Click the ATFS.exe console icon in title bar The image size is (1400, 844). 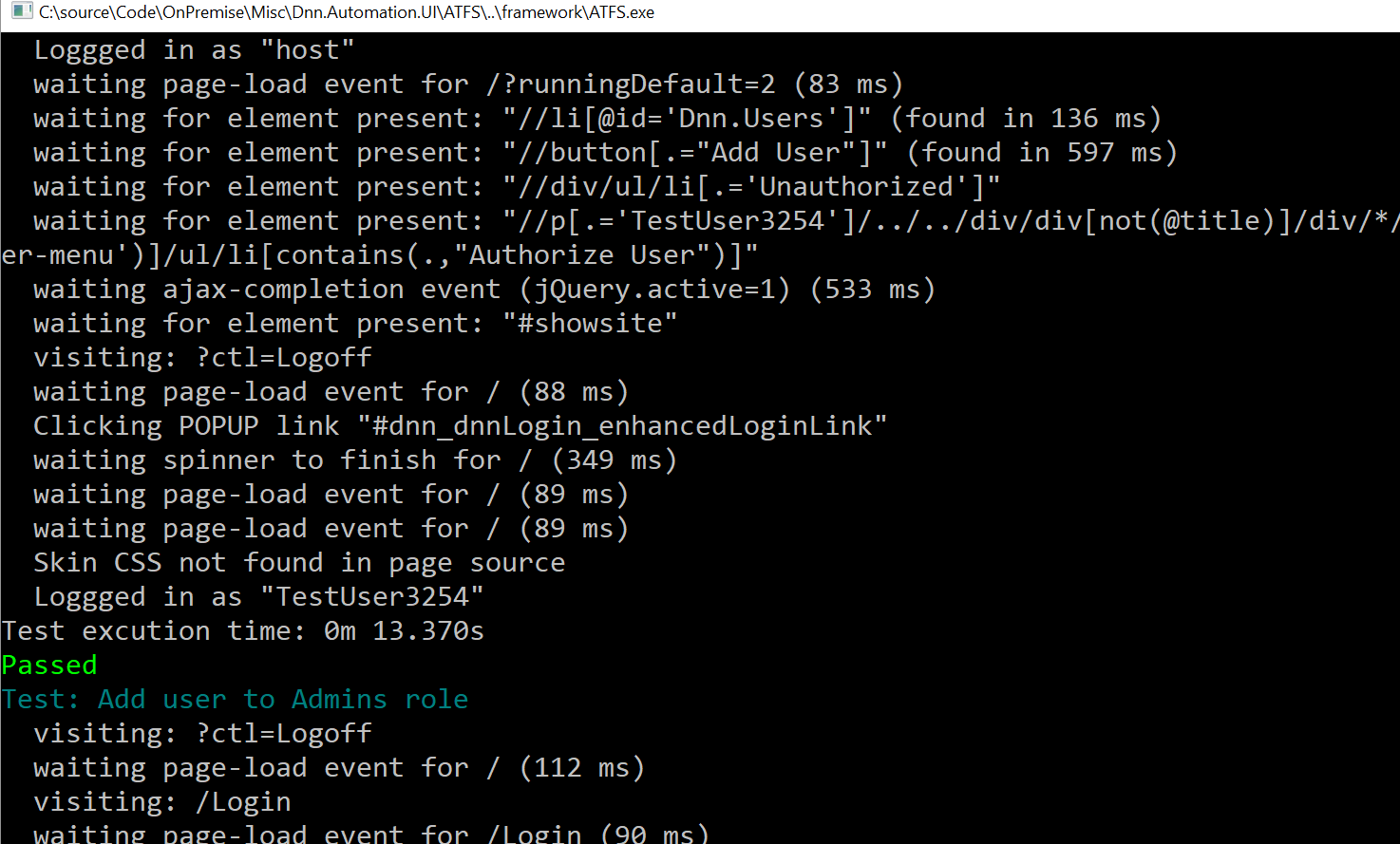coord(21,12)
